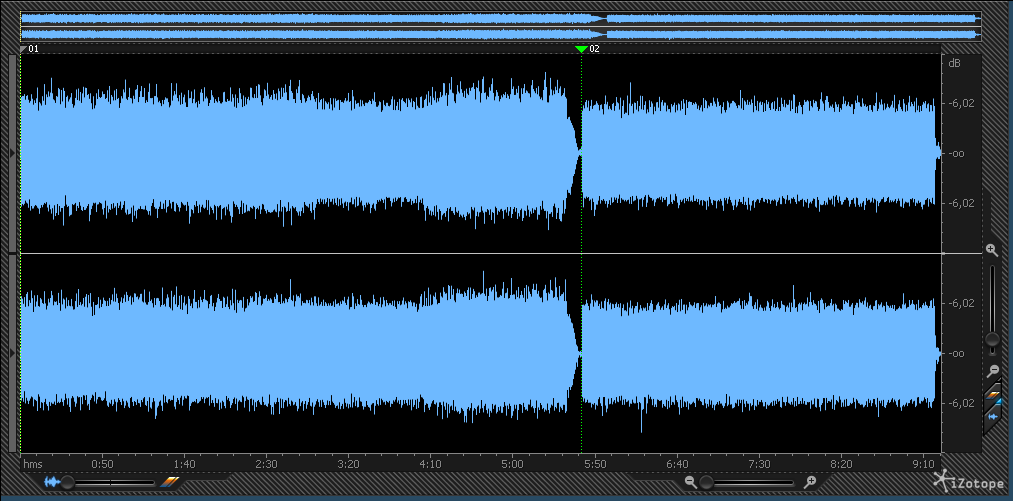Toggle the upper channel selector arrow
Viewport: 1013px width, 501px height.
12,153
